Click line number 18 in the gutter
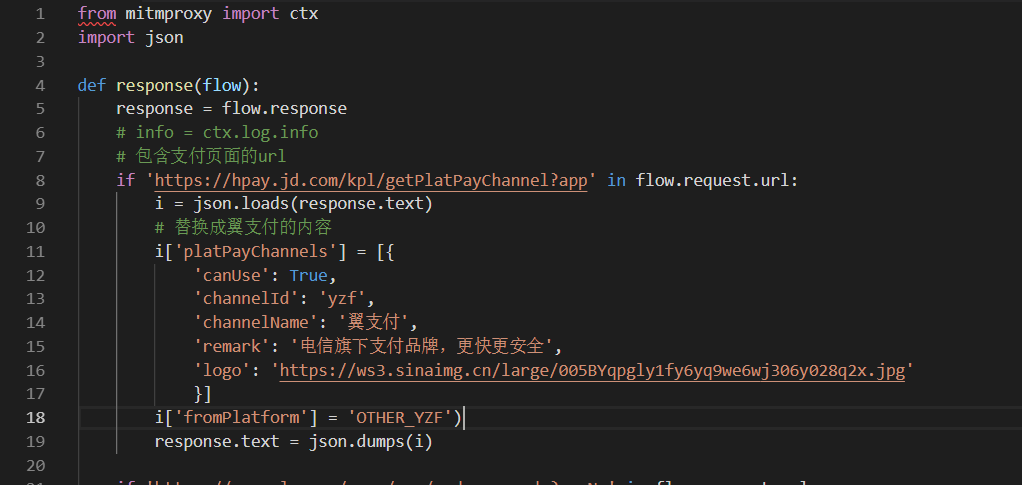This screenshot has width=1022, height=485. point(36,417)
